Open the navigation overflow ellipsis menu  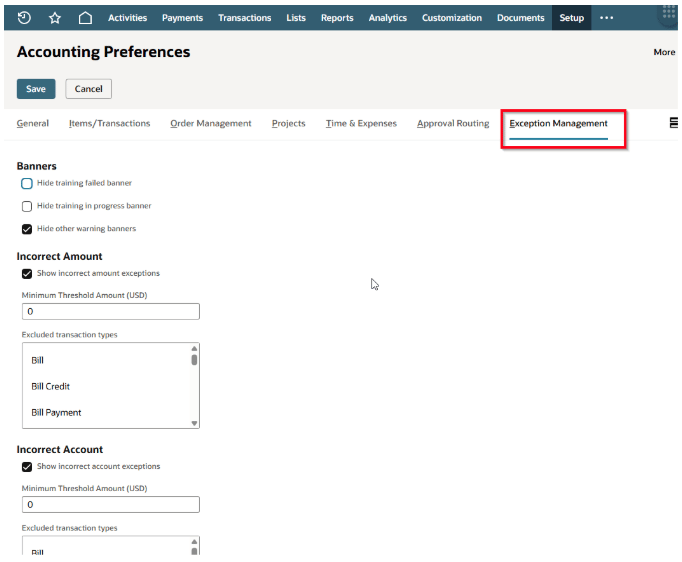(606, 18)
